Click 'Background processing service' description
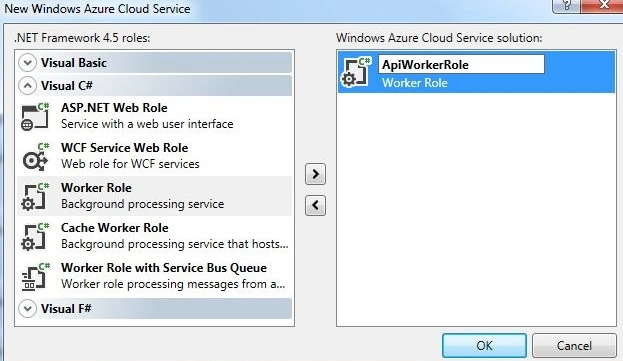The width and height of the screenshot is (623, 361). pyautogui.click(x=142, y=204)
